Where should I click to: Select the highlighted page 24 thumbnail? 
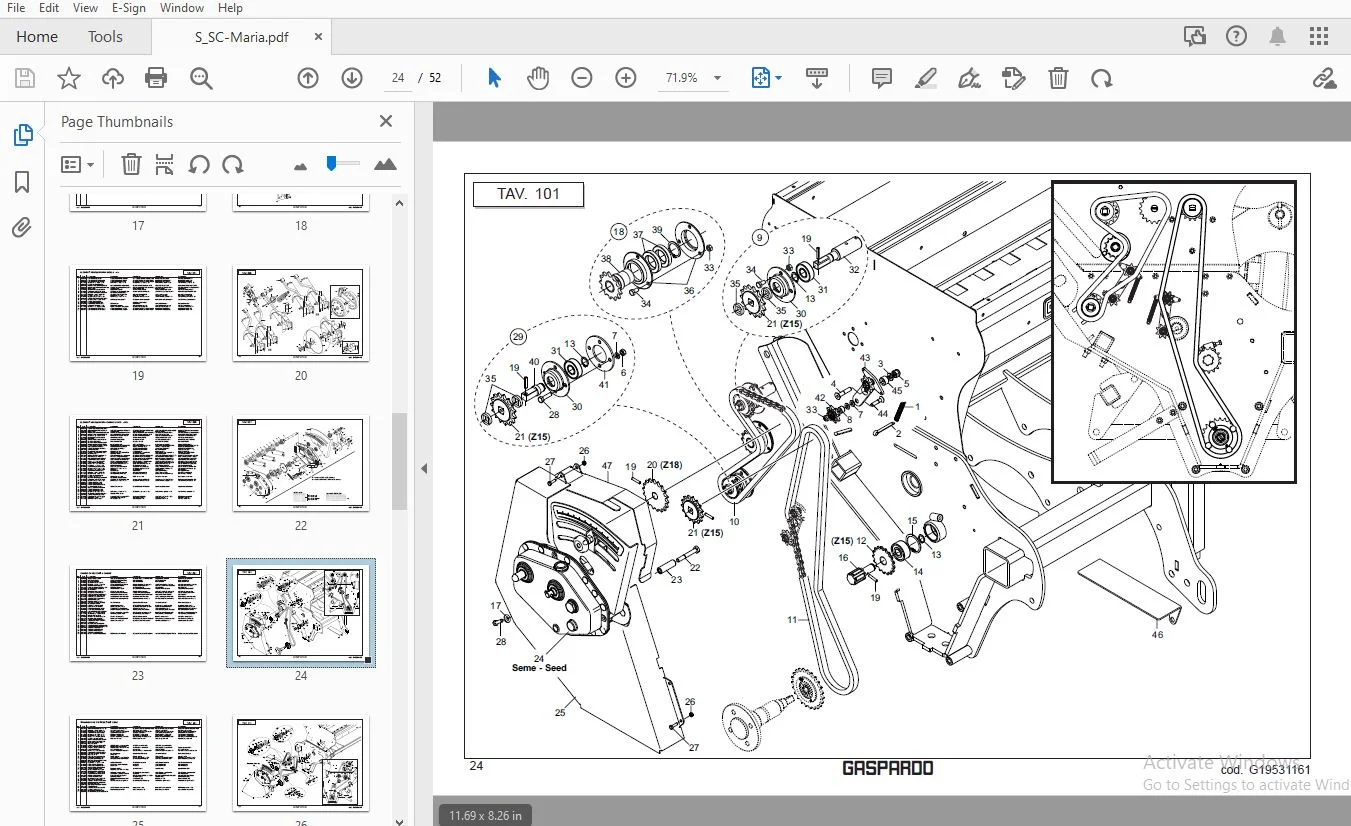point(301,613)
